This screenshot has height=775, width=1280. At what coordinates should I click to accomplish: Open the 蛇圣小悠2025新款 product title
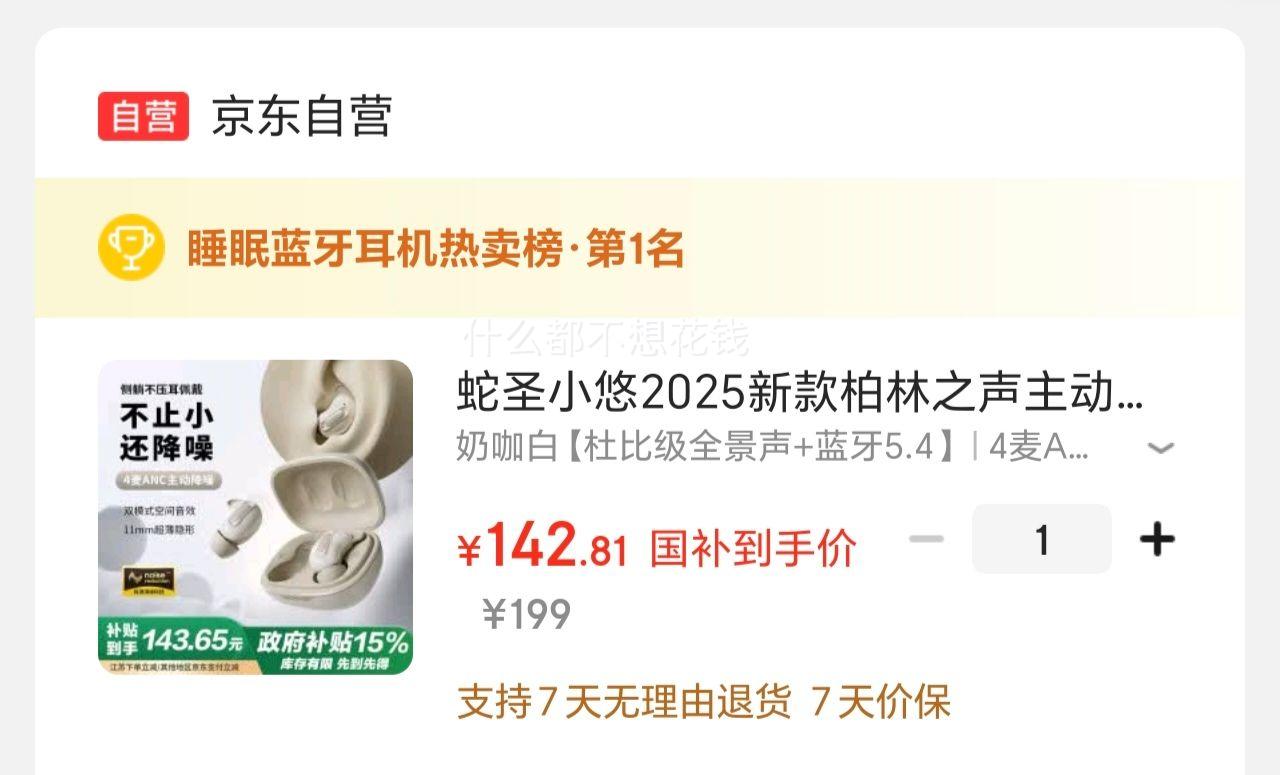tap(800, 394)
